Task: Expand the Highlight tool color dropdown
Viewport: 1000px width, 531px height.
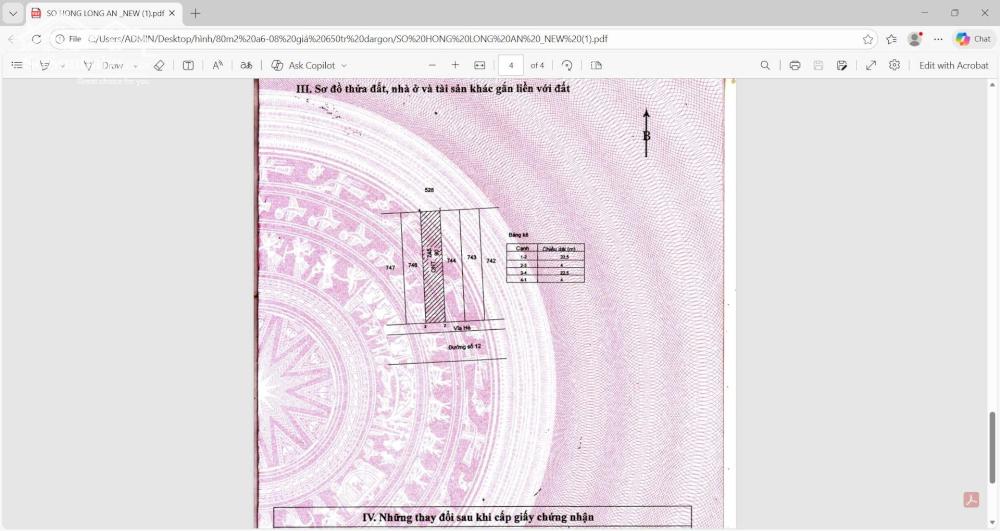Action: pyautogui.click(x=62, y=65)
